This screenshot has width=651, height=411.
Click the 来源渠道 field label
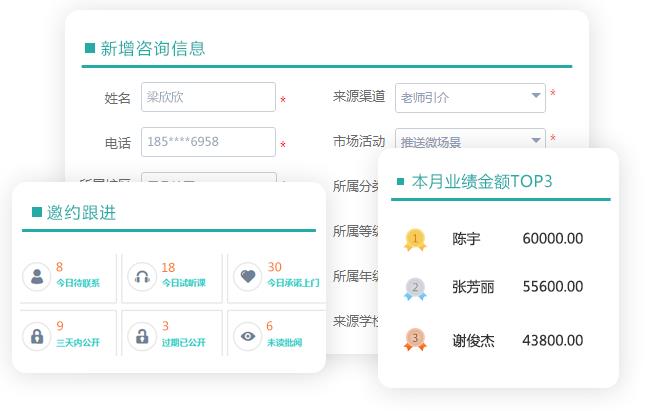click(x=359, y=96)
